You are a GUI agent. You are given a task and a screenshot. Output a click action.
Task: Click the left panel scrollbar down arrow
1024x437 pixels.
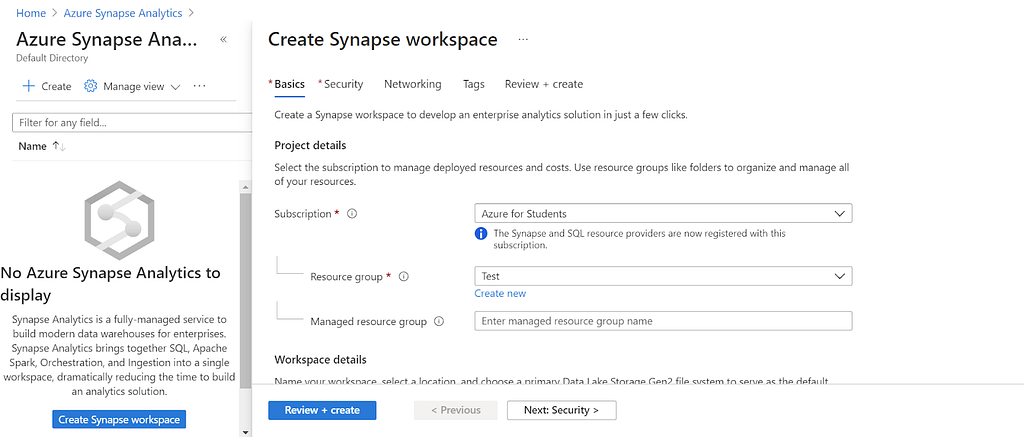coord(246,432)
